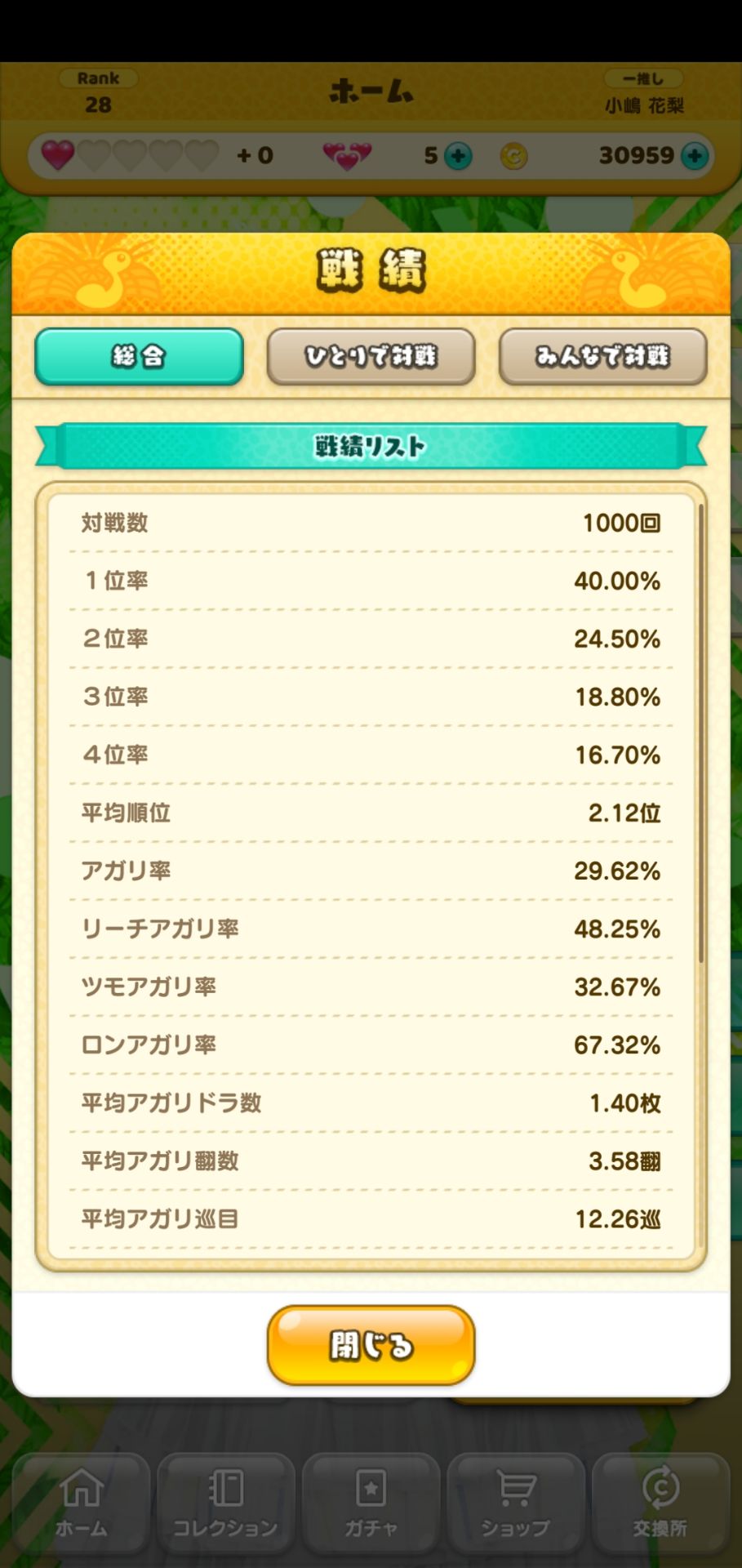
Task: Switch to the みんなで対戦 tab
Action: 602,356
